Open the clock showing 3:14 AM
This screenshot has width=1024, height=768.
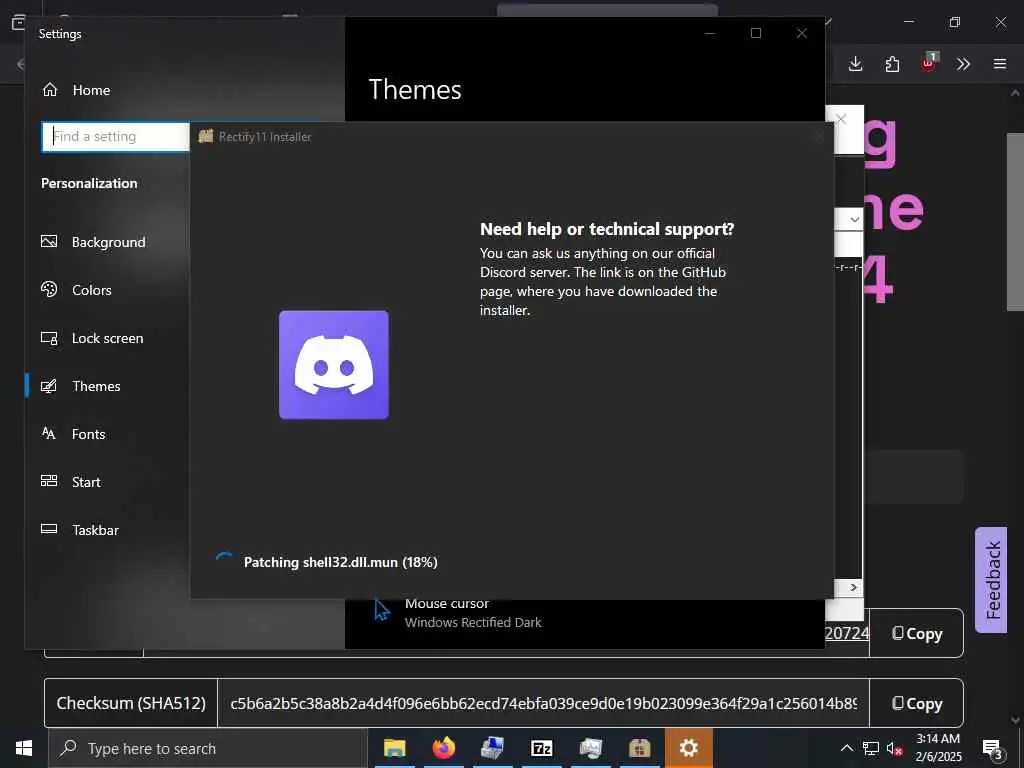pos(938,748)
